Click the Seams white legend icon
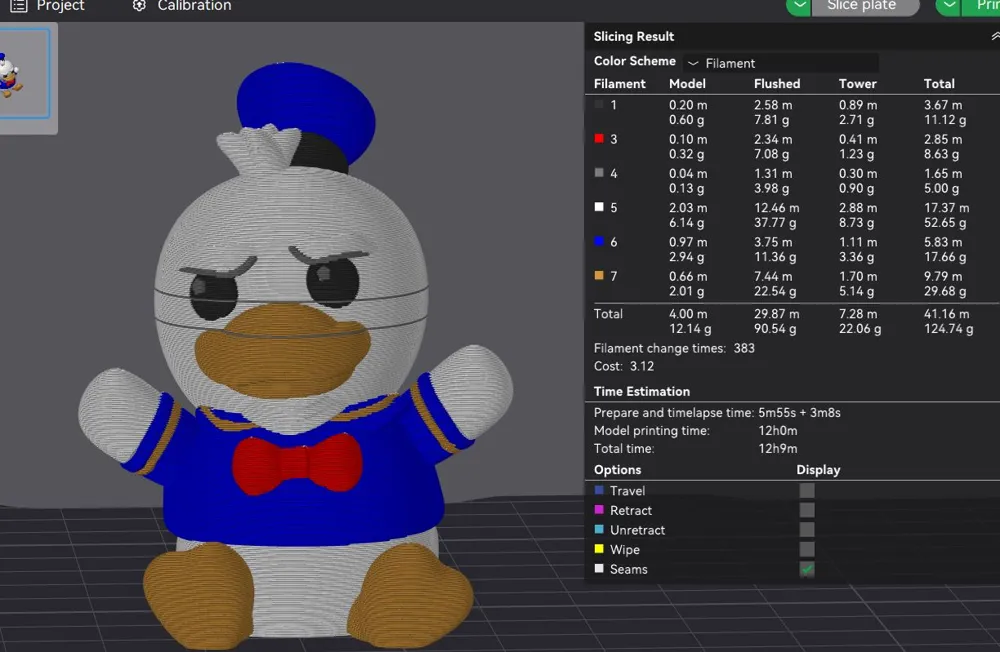This screenshot has height=652, width=1000. click(599, 568)
